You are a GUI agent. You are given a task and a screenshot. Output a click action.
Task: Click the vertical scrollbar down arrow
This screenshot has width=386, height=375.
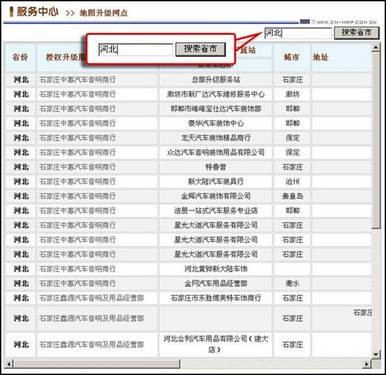tap(376, 354)
